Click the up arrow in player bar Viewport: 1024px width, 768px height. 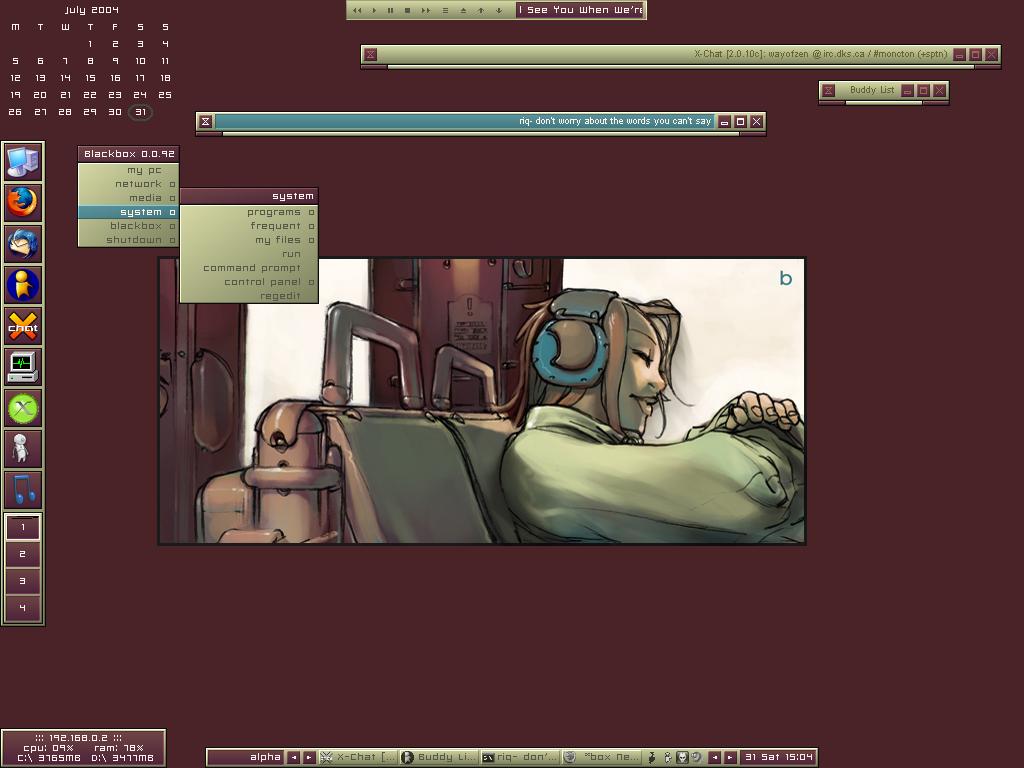tap(481, 10)
